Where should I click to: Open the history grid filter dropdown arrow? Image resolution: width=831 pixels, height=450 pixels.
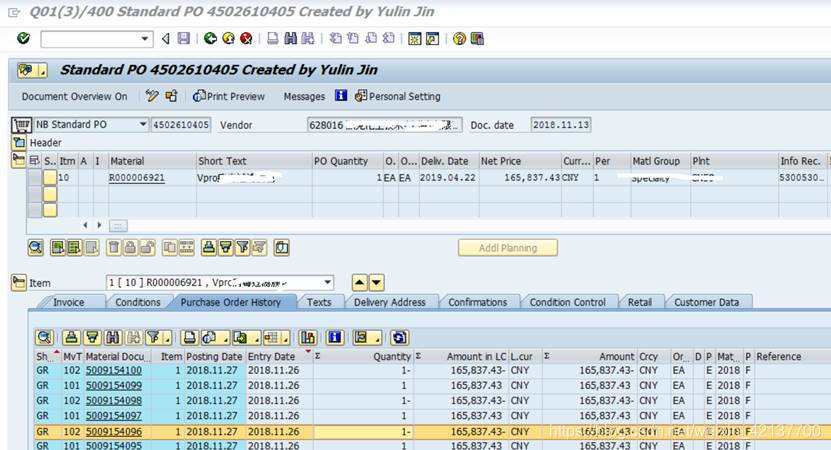[167, 338]
